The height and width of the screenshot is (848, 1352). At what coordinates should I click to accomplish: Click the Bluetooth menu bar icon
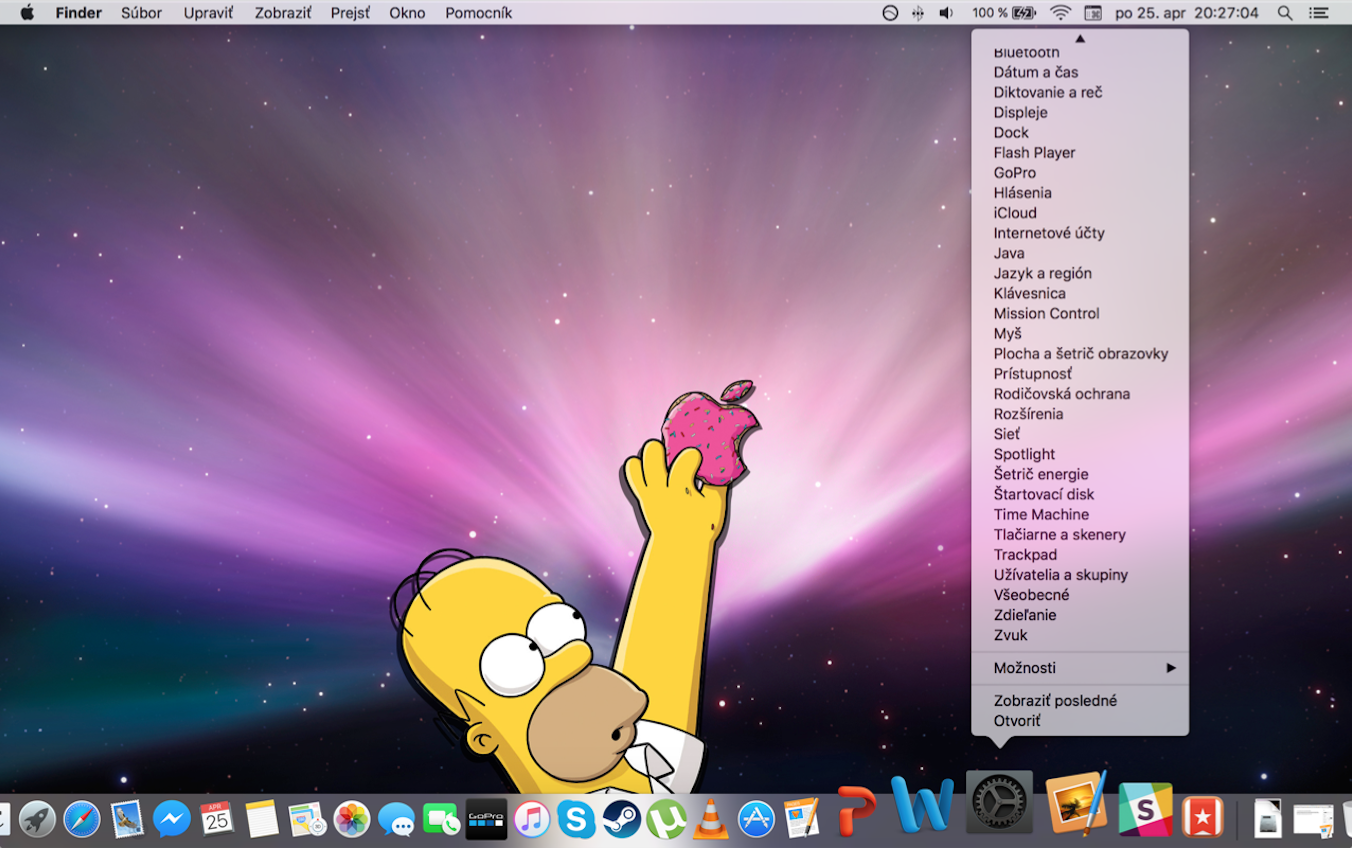918,13
